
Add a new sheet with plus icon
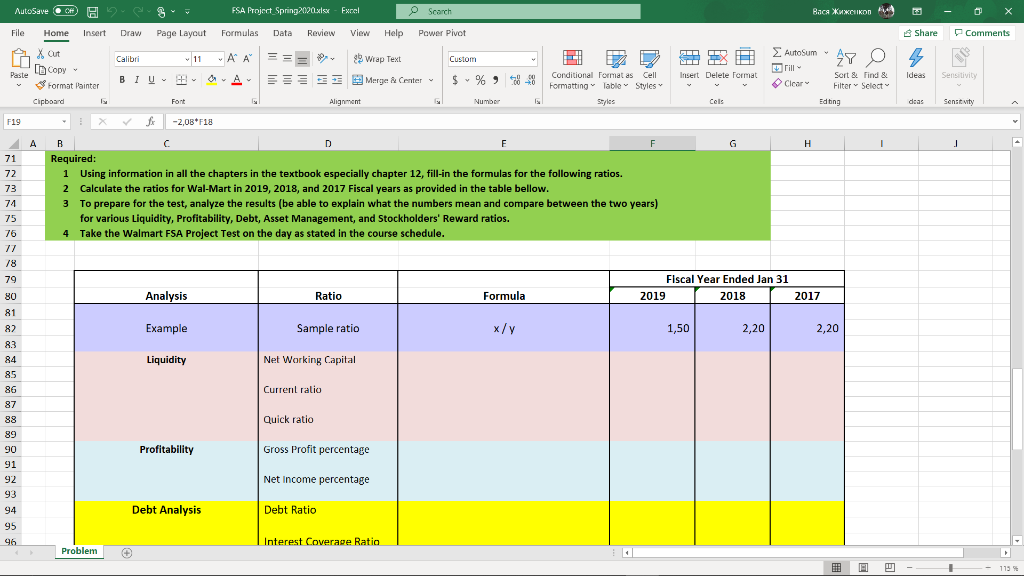[x=127, y=552]
